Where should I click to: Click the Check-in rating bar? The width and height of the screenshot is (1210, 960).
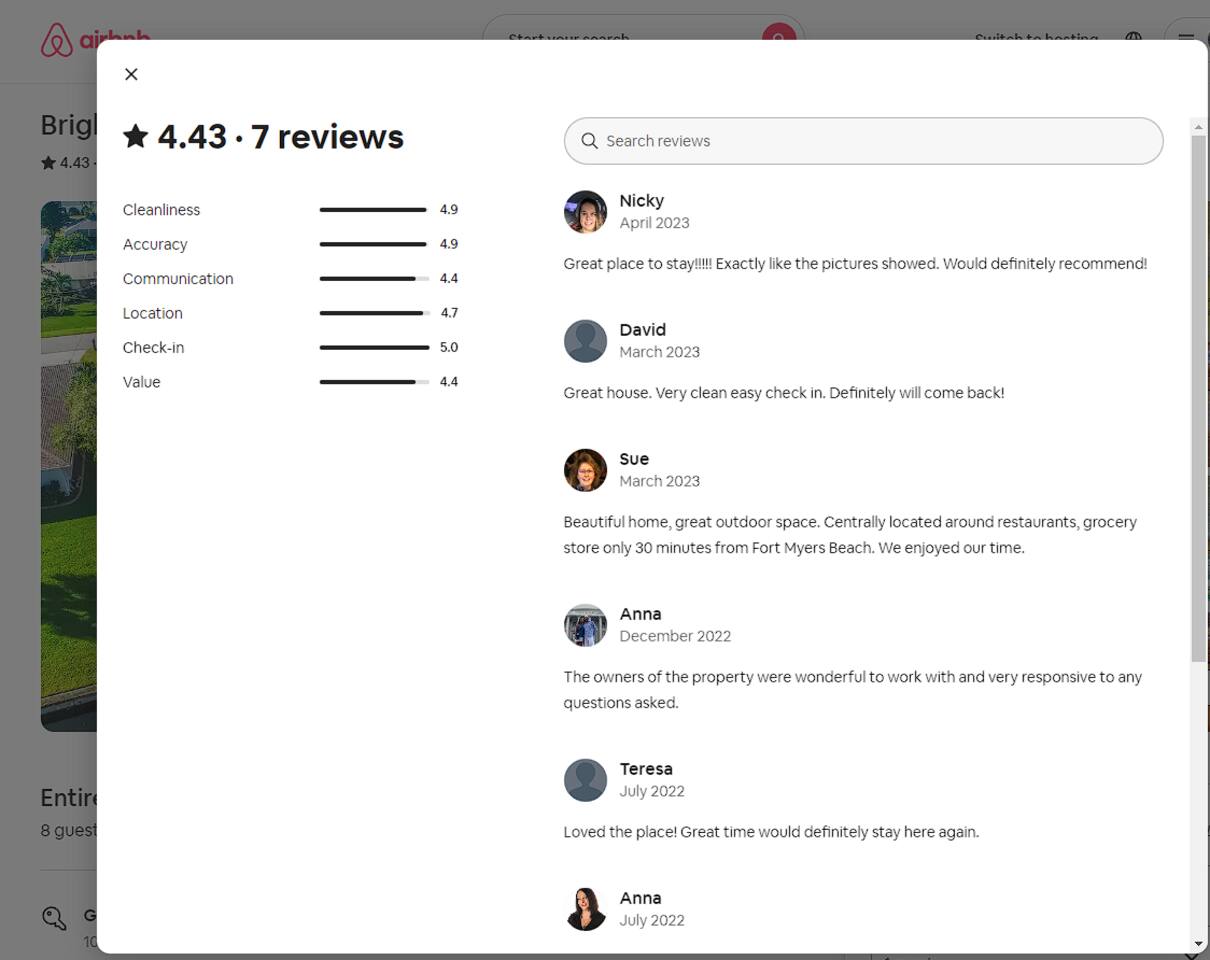(x=374, y=348)
